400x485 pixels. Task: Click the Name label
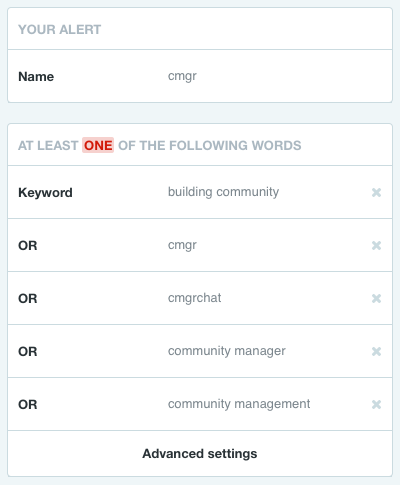[x=36, y=76]
